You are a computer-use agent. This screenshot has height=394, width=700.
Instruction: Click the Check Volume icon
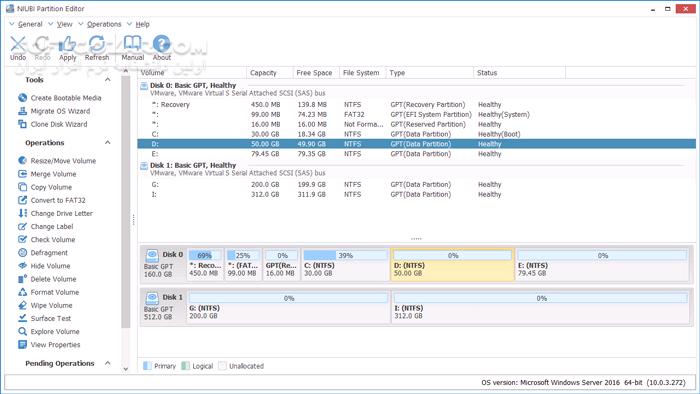[22, 240]
